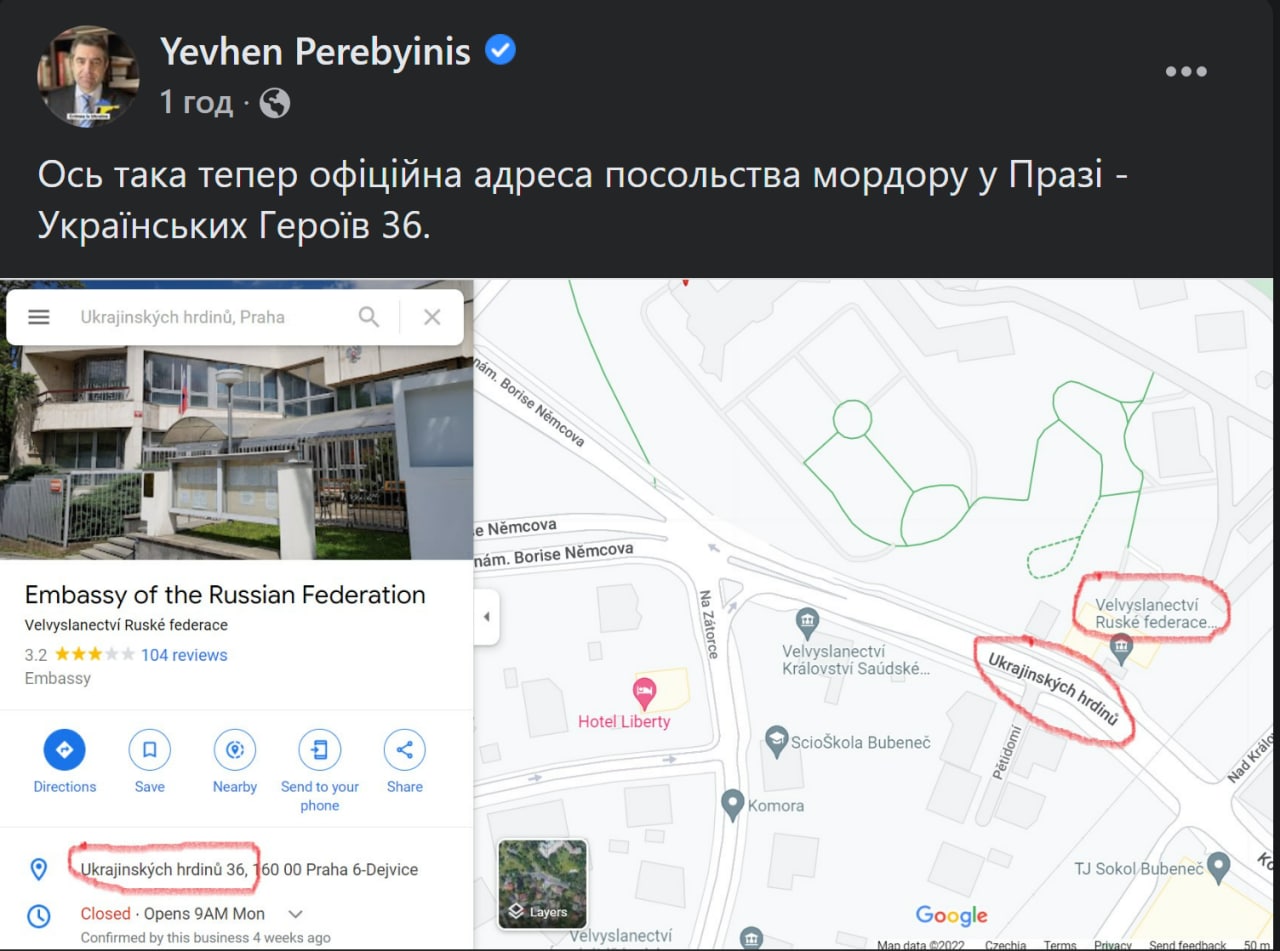Image resolution: width=1280 pixels, height=951 pixels.
Task: Click the Komora location pin
Action: click(733, 804)
